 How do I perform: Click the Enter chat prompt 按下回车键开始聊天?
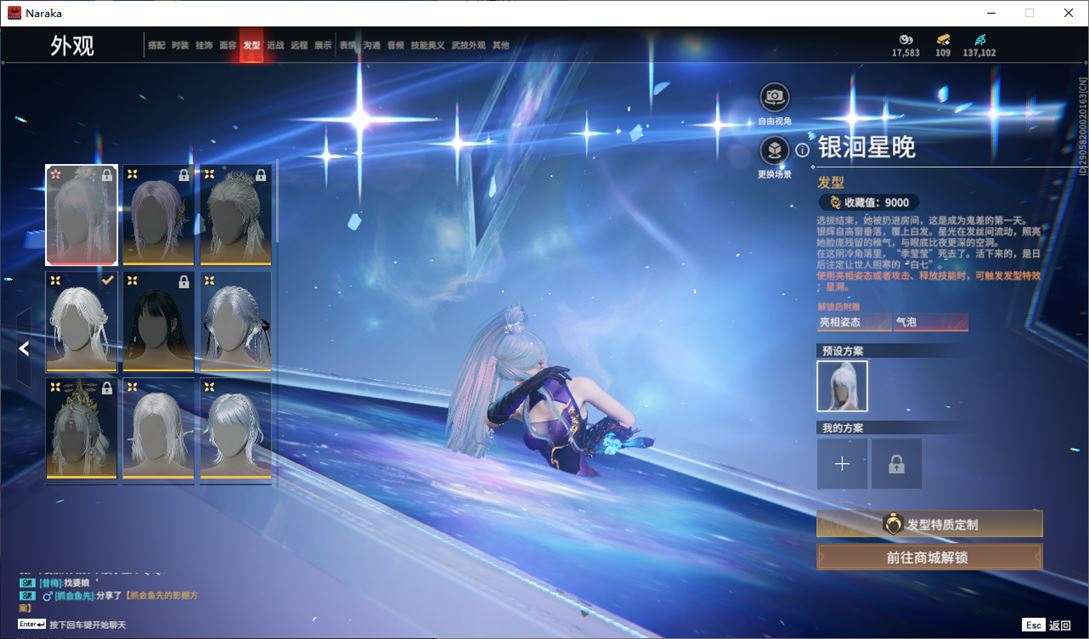pyautogui.click(x=72, y=624)
